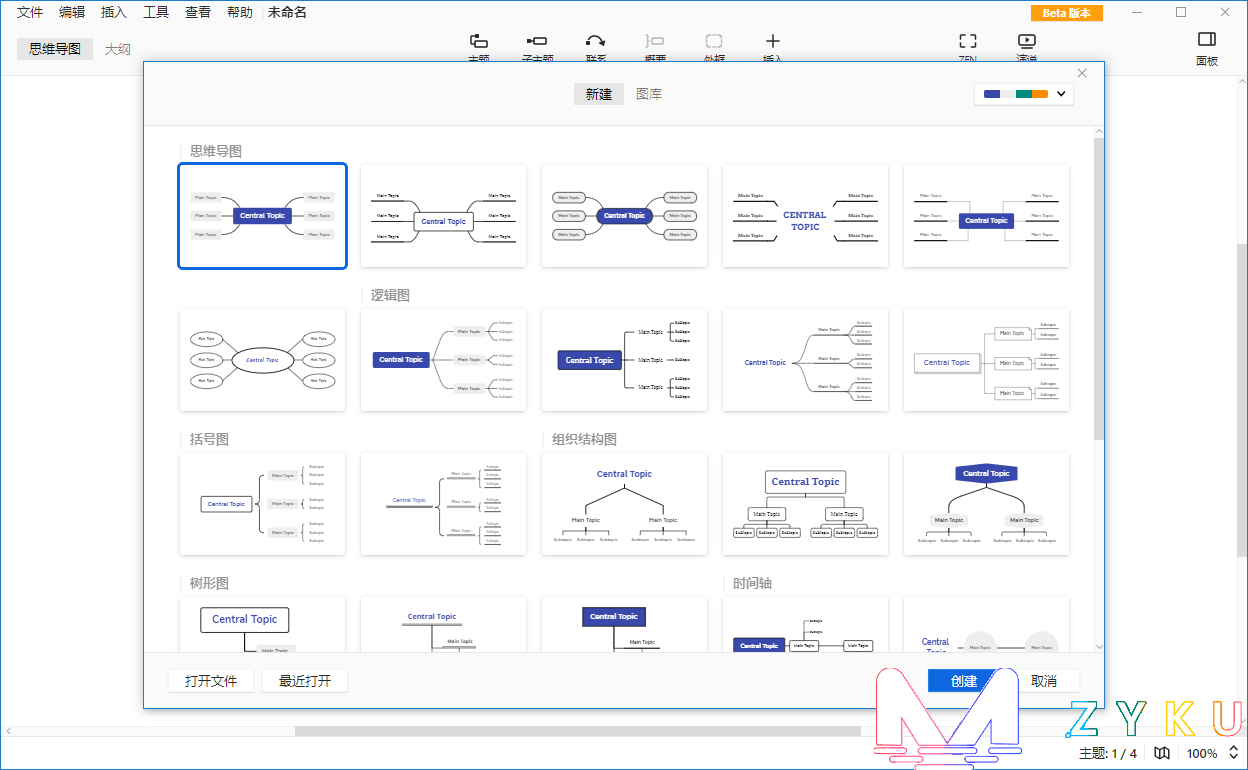This screenshot has width=1248, height=770.
Task: Choose mind map template with outlined Central Topic box
Action: click(x=444, y=216)
